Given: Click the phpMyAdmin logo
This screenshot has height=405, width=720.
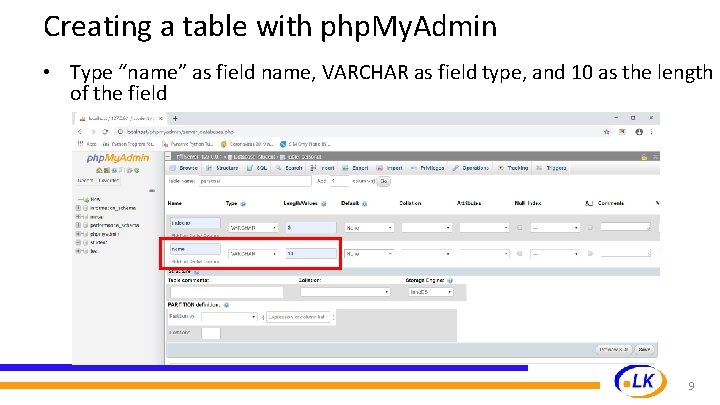Looking at the screenshot, I should tap(118, 158).
